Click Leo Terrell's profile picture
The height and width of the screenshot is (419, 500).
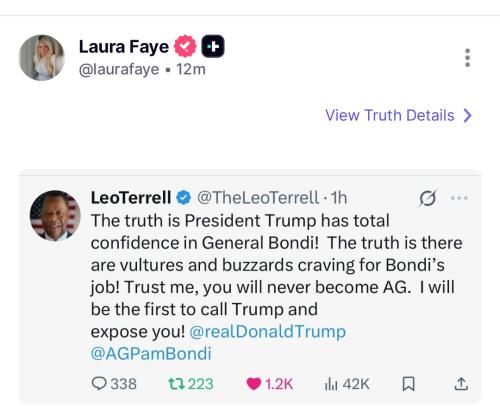pyautogui.click(x=55, y=215)
